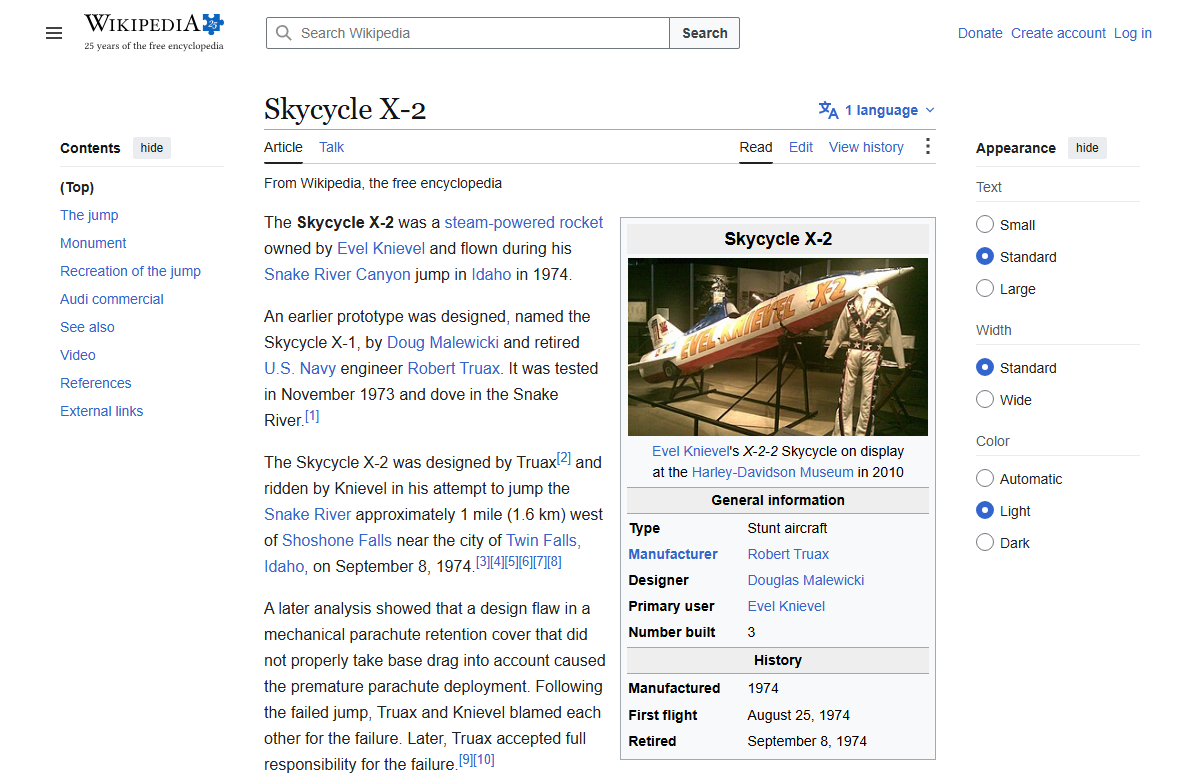The width and height of the screenshot is (1200, 780).
Task: Jump to Monument section
Action: (93, 243)
